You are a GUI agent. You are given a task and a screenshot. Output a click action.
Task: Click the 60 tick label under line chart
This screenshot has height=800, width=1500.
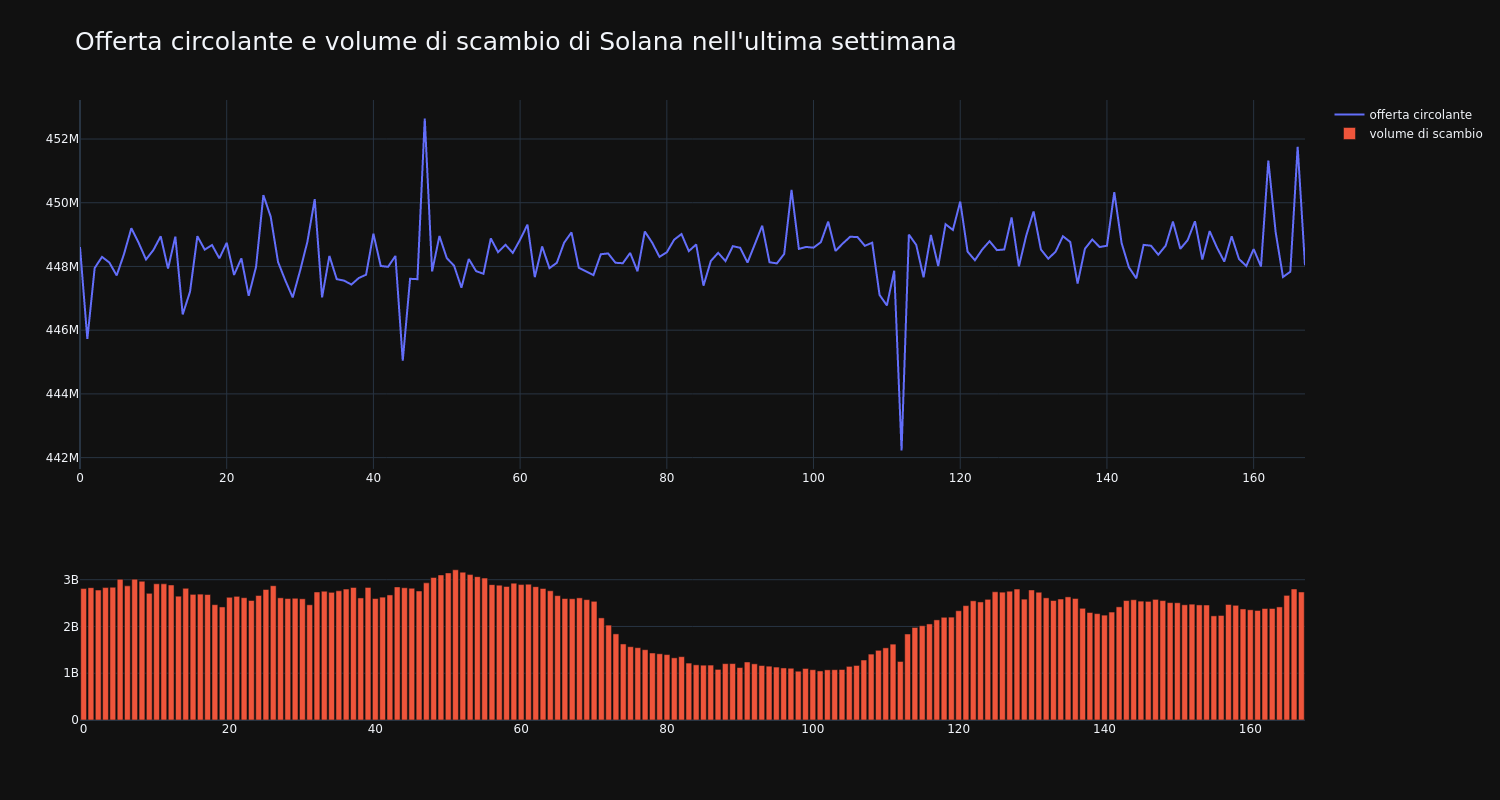point(520,478)
